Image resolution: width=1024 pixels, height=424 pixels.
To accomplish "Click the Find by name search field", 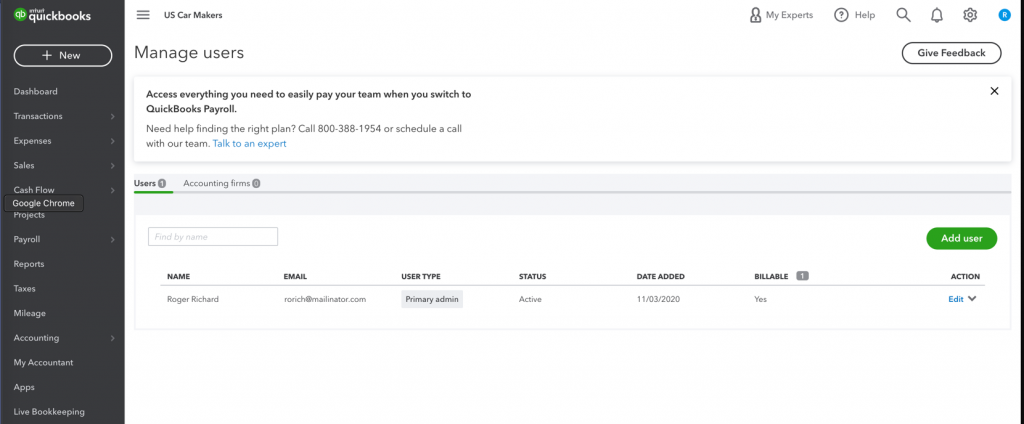I will click(213, 236).
